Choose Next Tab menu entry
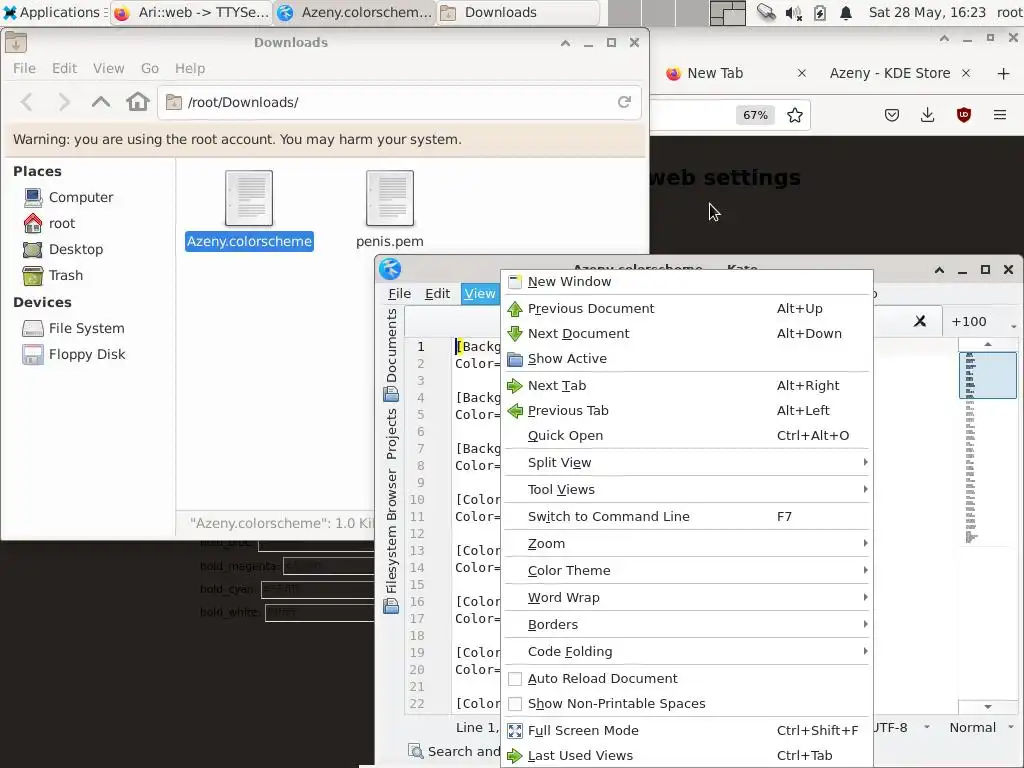The width and height of the screenshot is (1024, 768). 687,385
